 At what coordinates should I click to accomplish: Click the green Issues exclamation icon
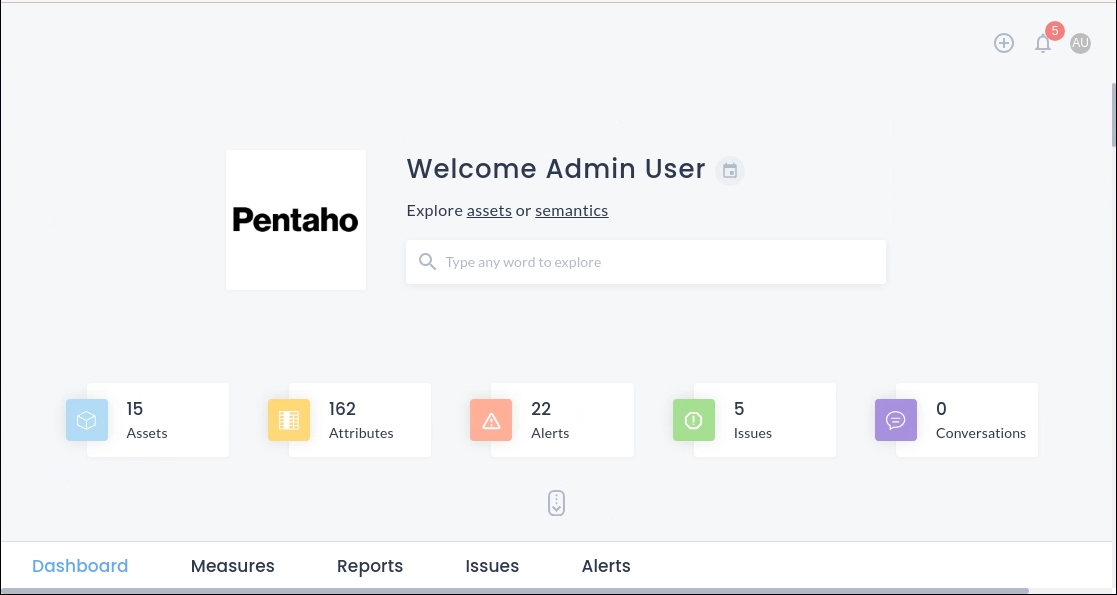coord(694,421)
